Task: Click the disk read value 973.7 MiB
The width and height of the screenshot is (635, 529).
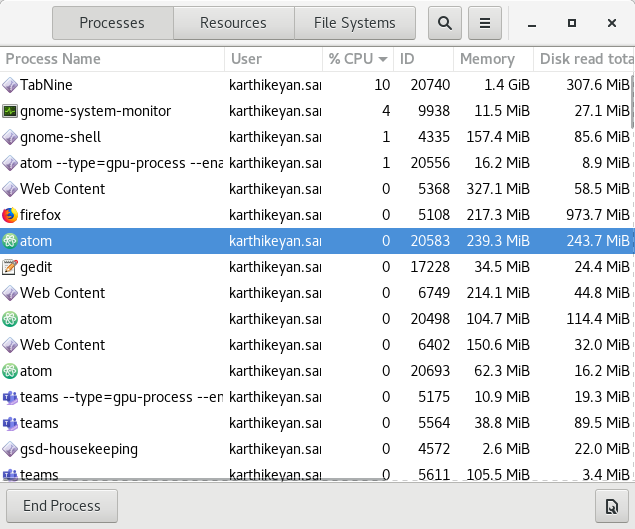Action: pos(598,215)
